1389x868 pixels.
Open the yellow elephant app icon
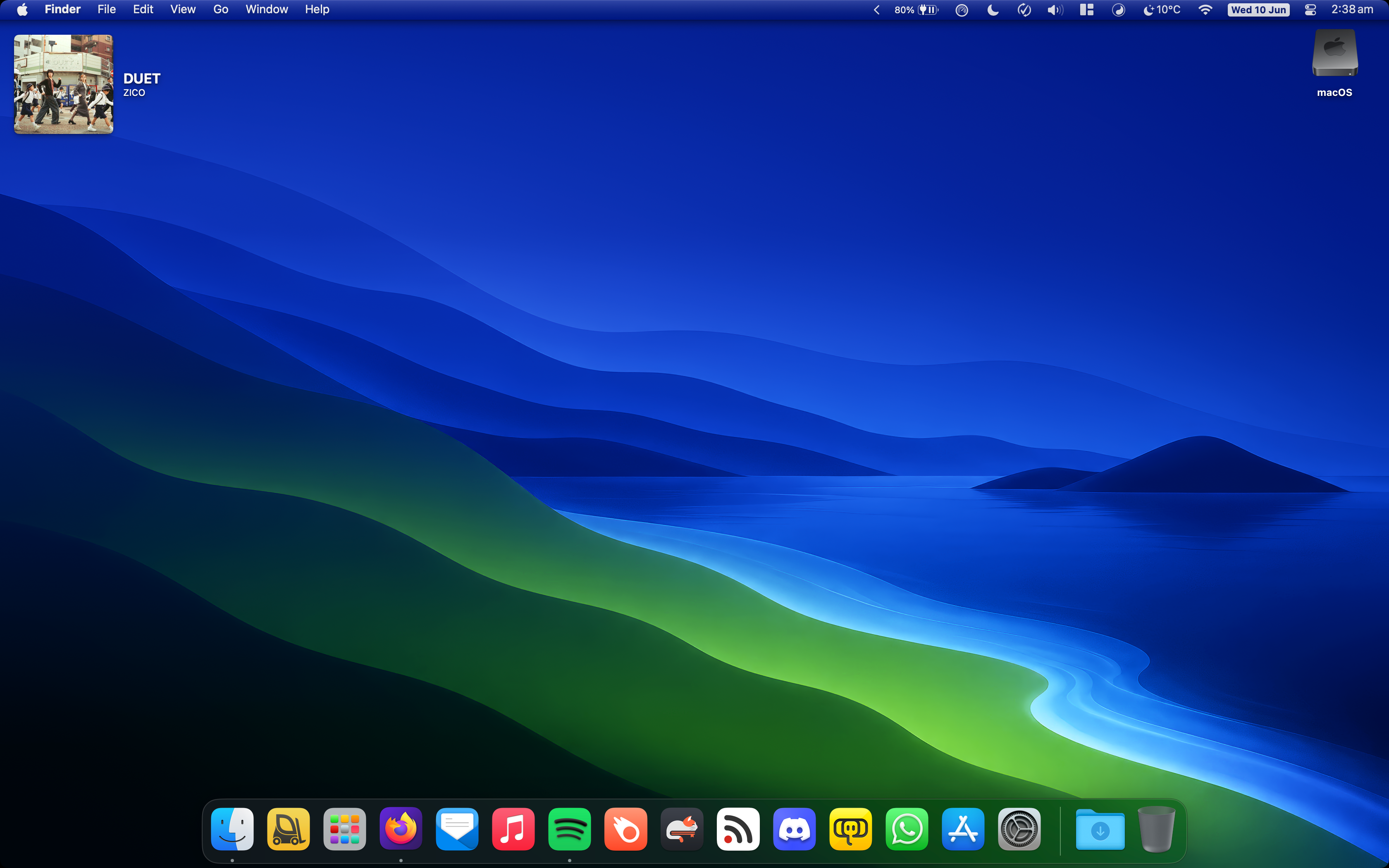[x=851, y=829]
